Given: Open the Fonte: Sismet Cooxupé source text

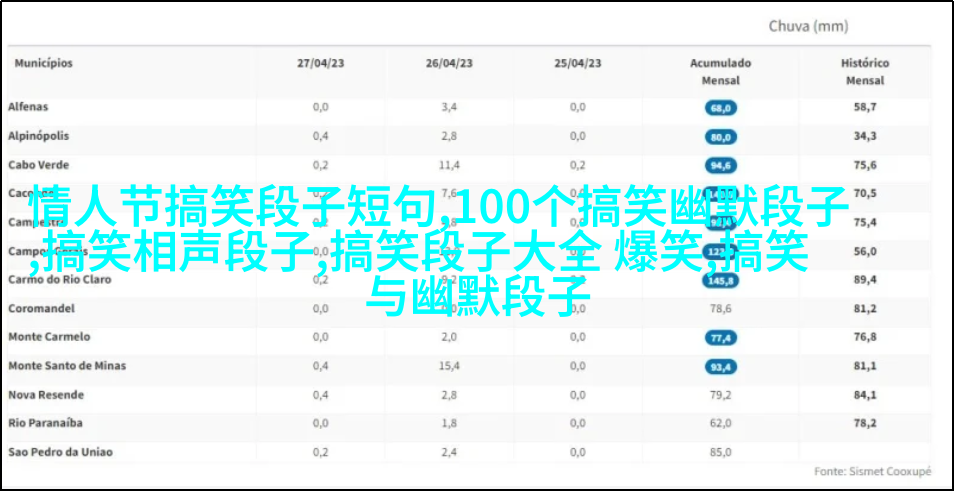Looking at the screenshot, I should pyautogui.click(x=872, y=470).
